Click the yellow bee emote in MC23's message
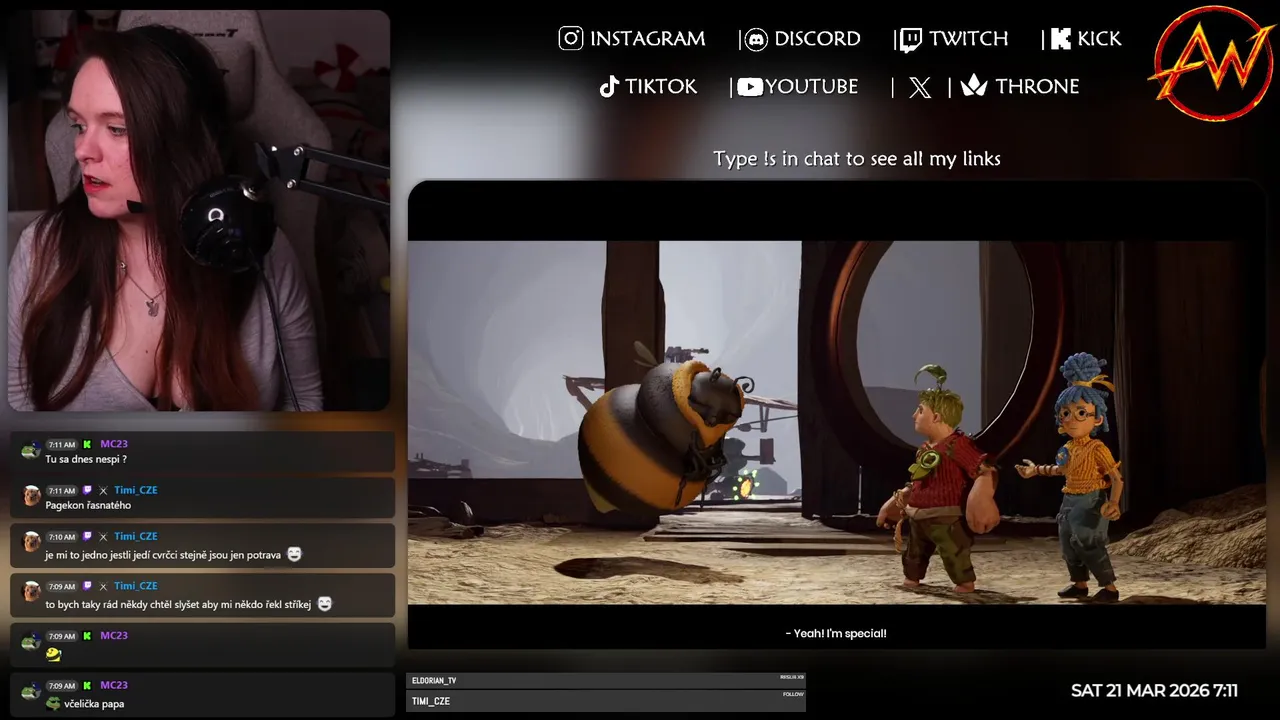The height and width of the screenshot is (720, 1280). coord(53,654)
